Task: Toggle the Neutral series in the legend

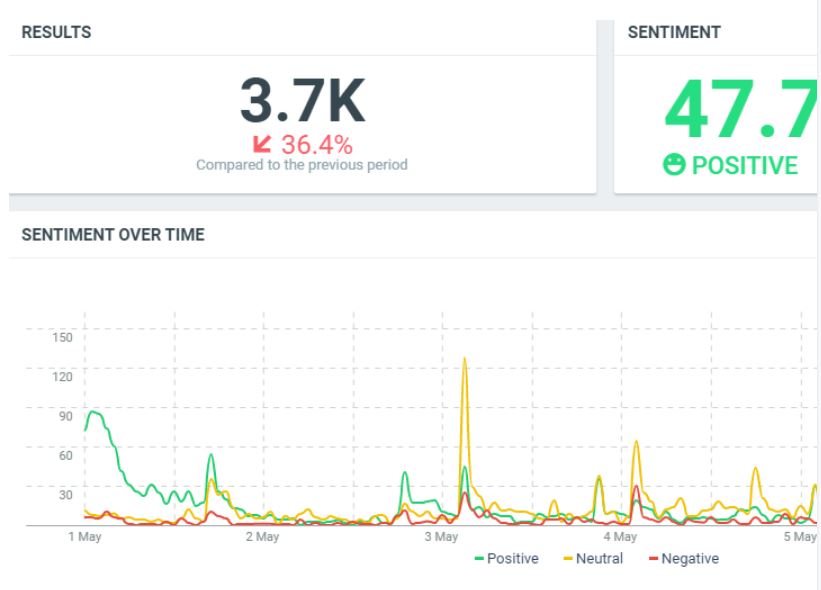Action: pos(593,559)
